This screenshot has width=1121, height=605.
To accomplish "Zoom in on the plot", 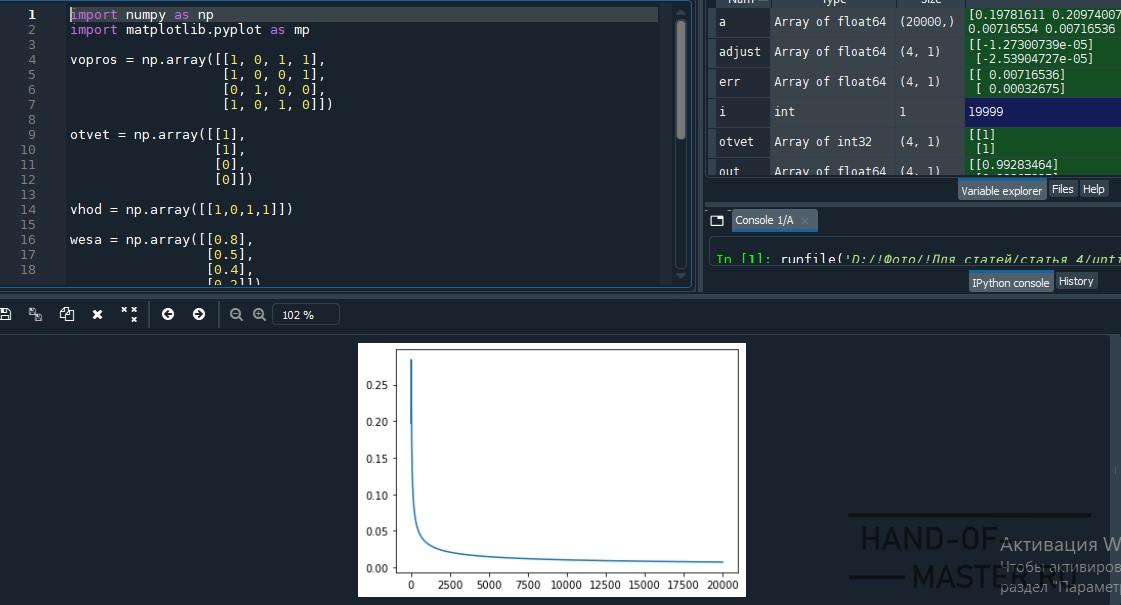I will click(x=259, y=314).
